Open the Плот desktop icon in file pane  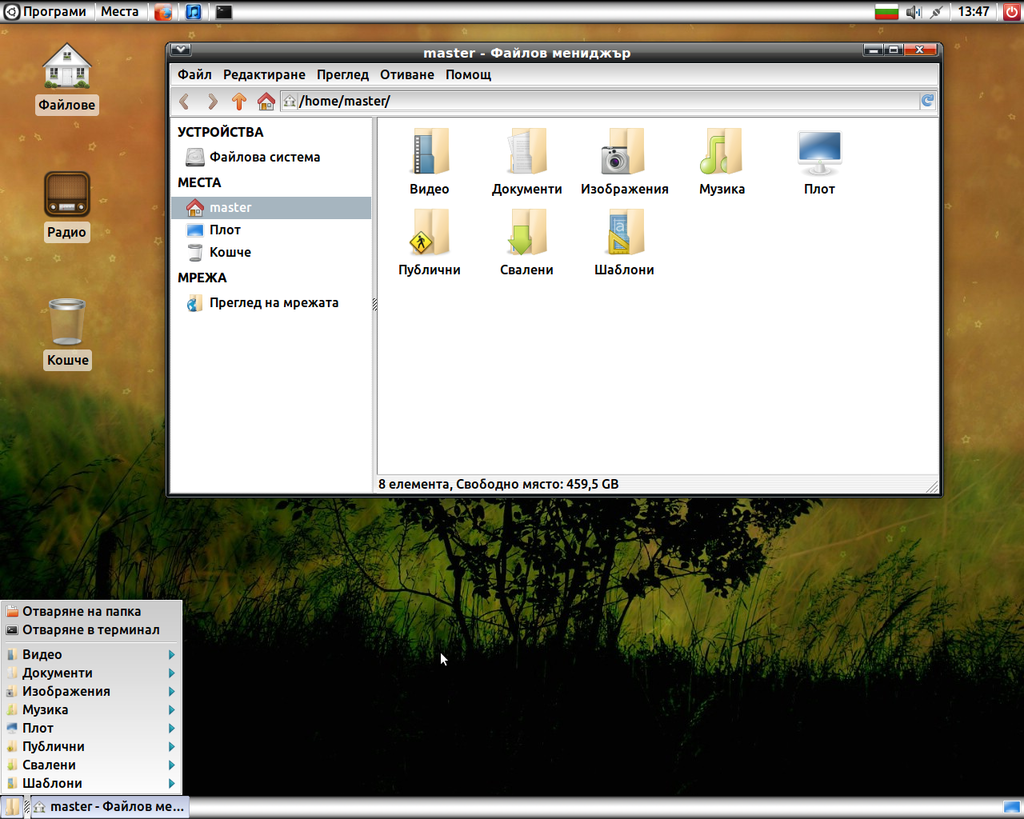820,162
